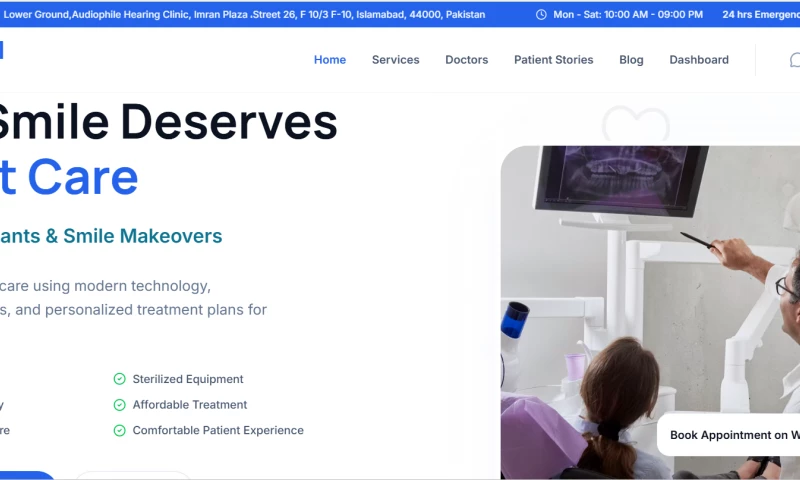800x480 pixels.
Task: Click the faint tooth outline above the hero photo
Action: (x=636, y=124)
